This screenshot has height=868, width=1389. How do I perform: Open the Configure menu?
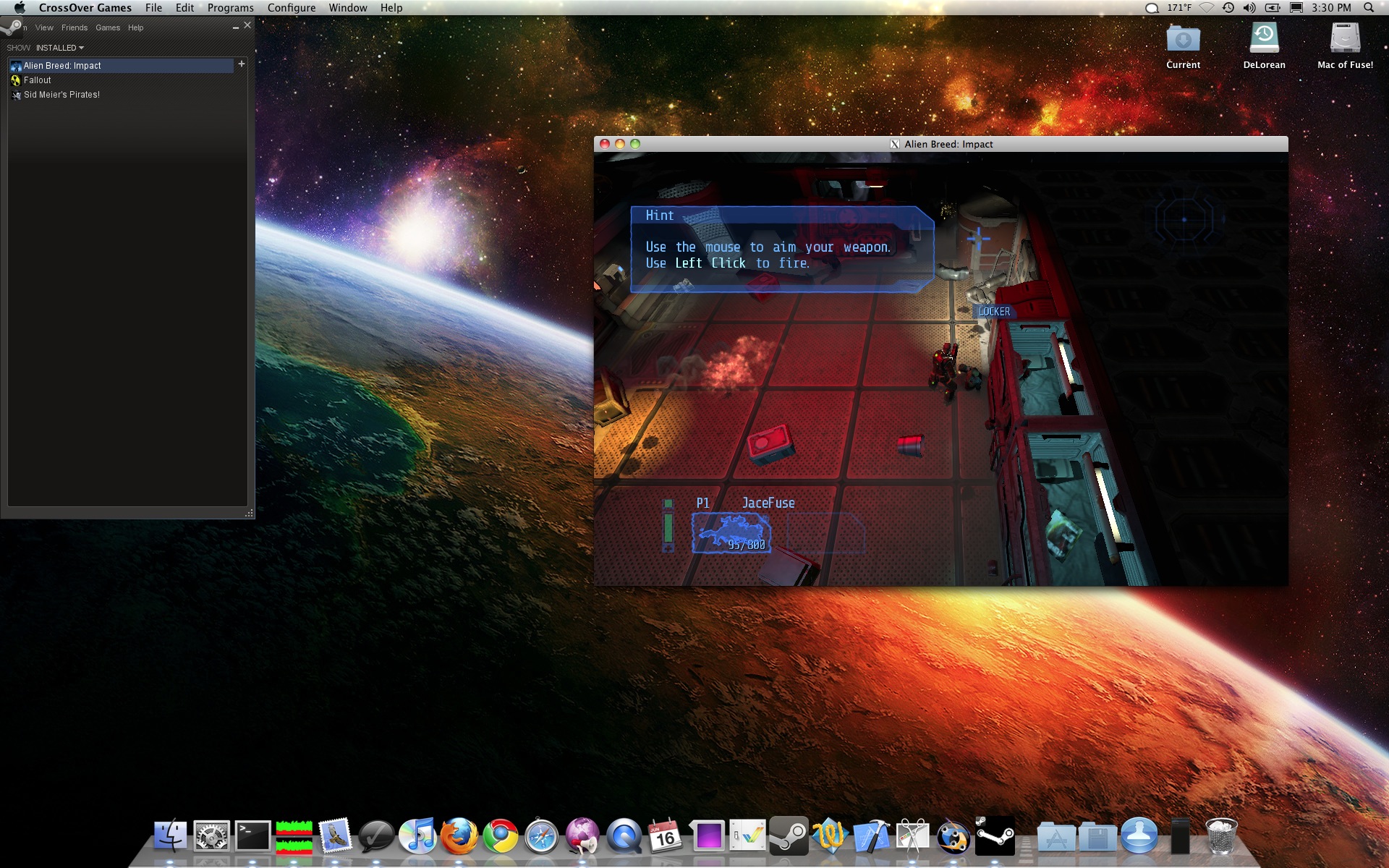point(292,8)
